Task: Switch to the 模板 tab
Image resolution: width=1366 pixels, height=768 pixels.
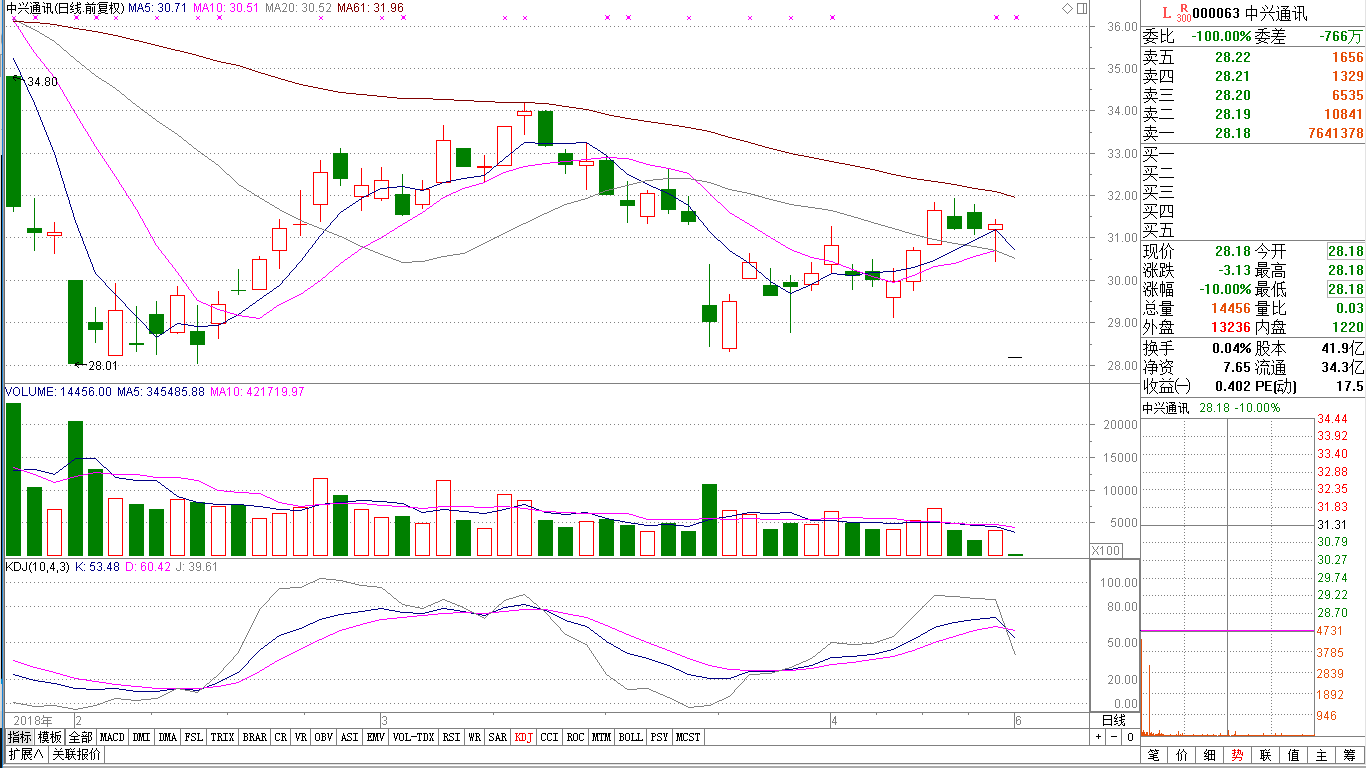Action: coord(50,737)
